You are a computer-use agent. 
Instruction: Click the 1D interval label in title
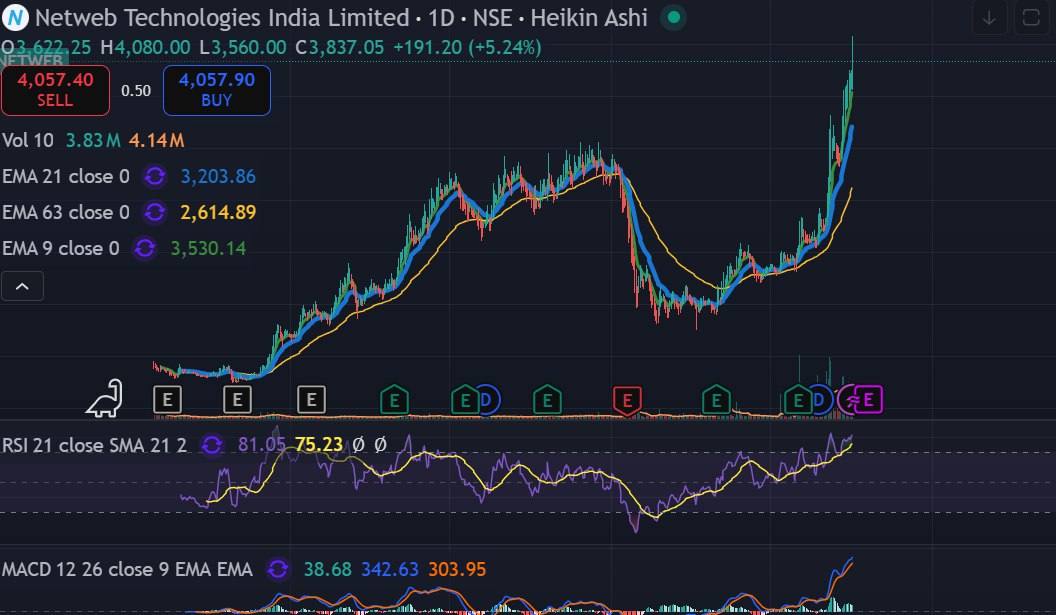[442, 18]
